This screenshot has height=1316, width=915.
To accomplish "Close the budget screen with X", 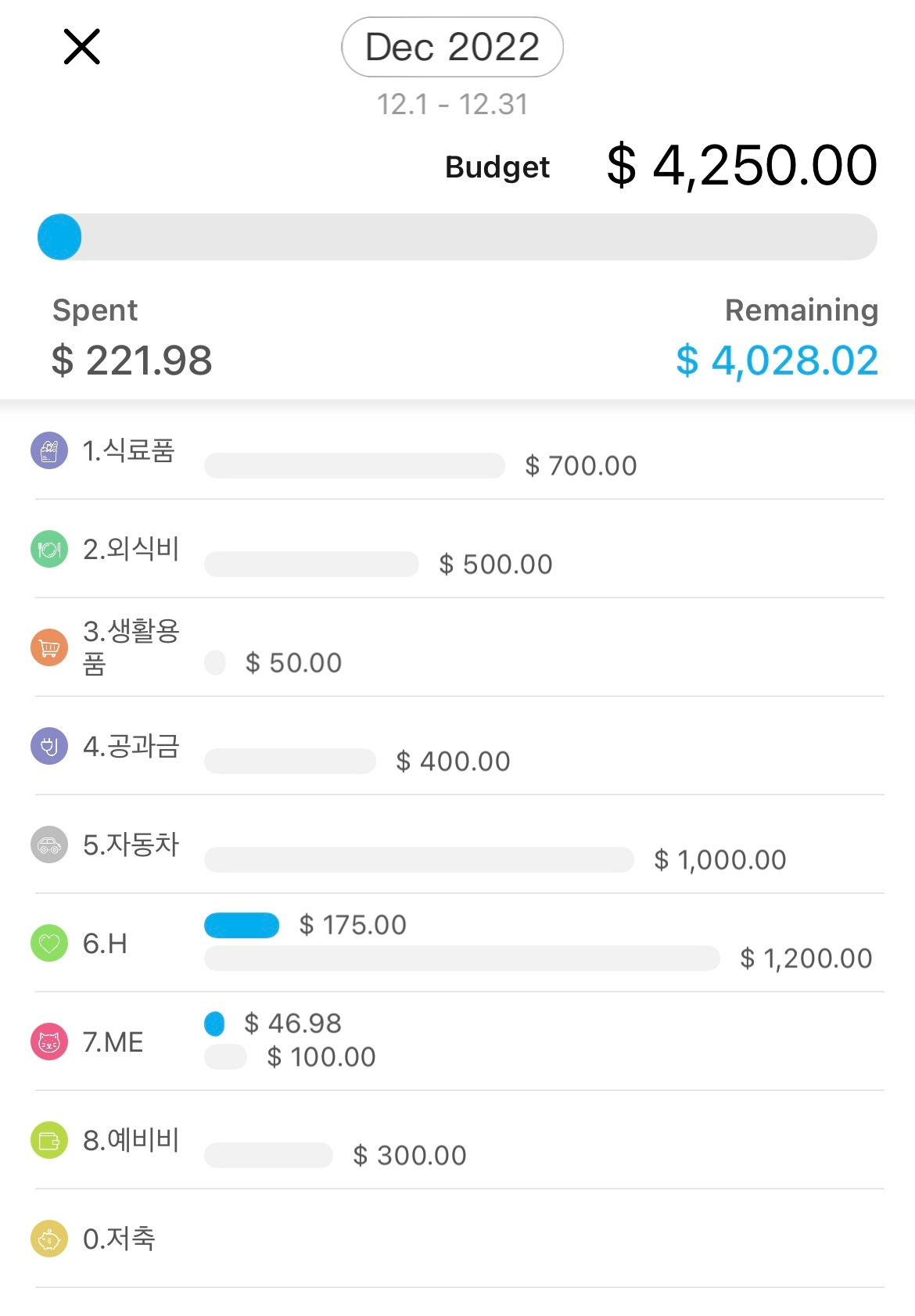I will tap(81, 47).
